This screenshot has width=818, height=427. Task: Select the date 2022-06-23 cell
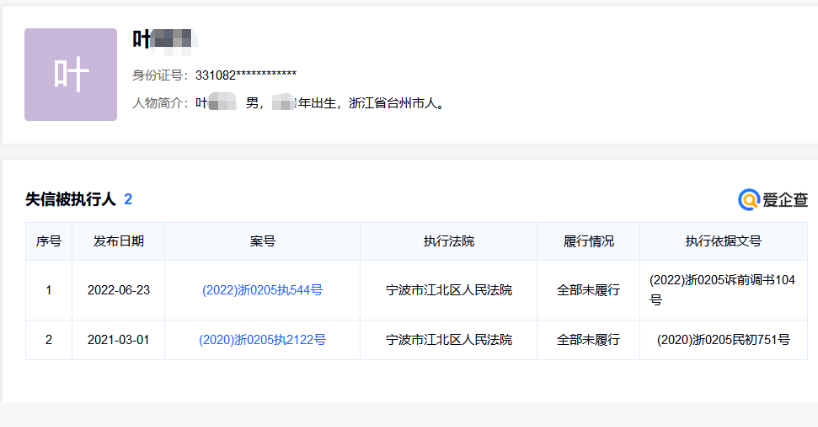pyautogui.click(x=118, y=290)
